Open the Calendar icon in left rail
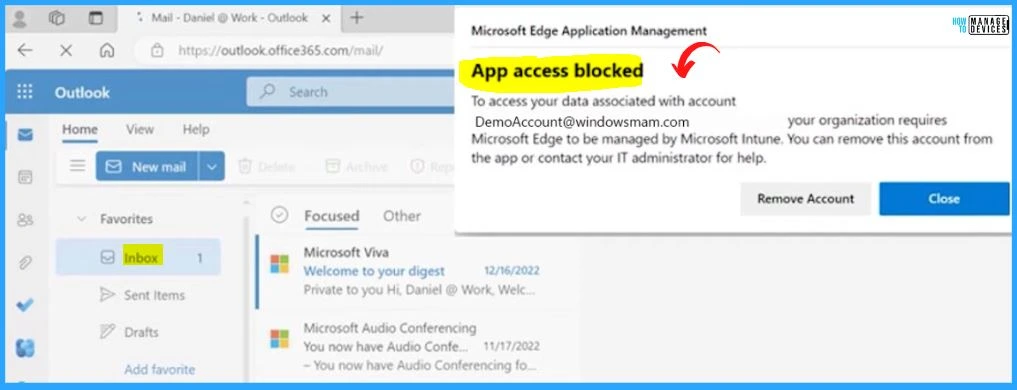Screen dimensions: 1017x390 [25, 177]
